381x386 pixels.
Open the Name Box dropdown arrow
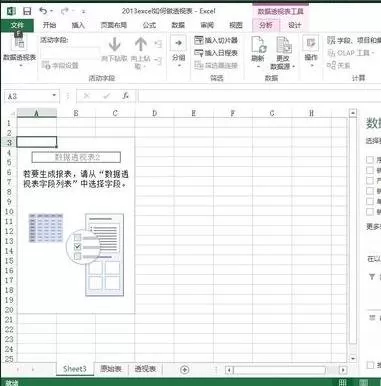point(54,96)
